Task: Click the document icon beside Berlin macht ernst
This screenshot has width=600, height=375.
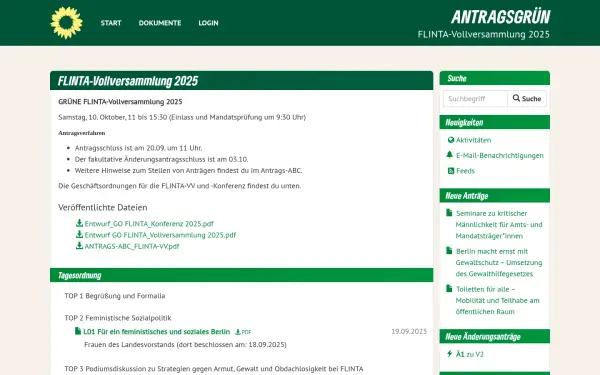Action: [x=449, y=251]
